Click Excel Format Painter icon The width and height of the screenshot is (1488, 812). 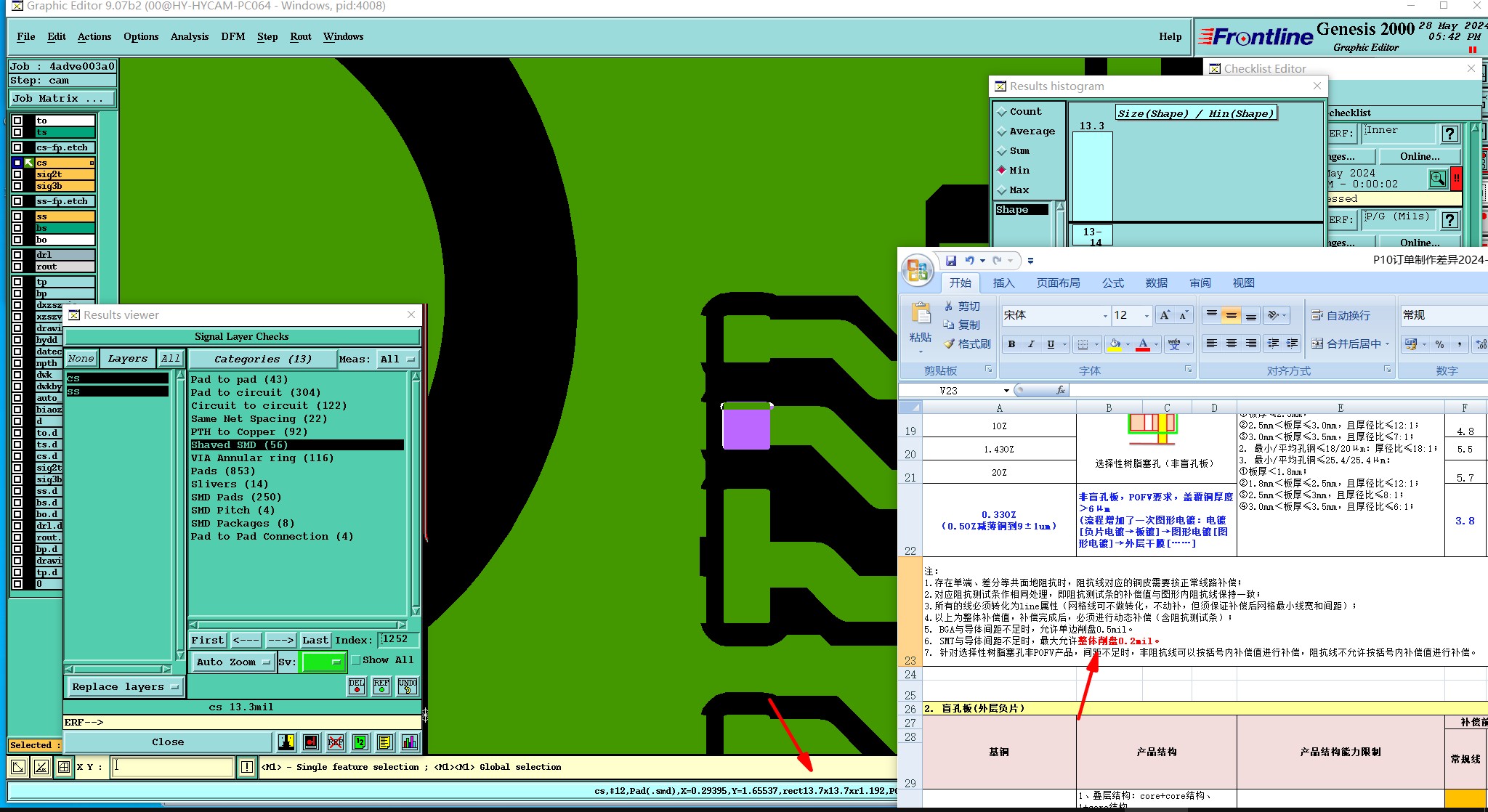point(949,344)
